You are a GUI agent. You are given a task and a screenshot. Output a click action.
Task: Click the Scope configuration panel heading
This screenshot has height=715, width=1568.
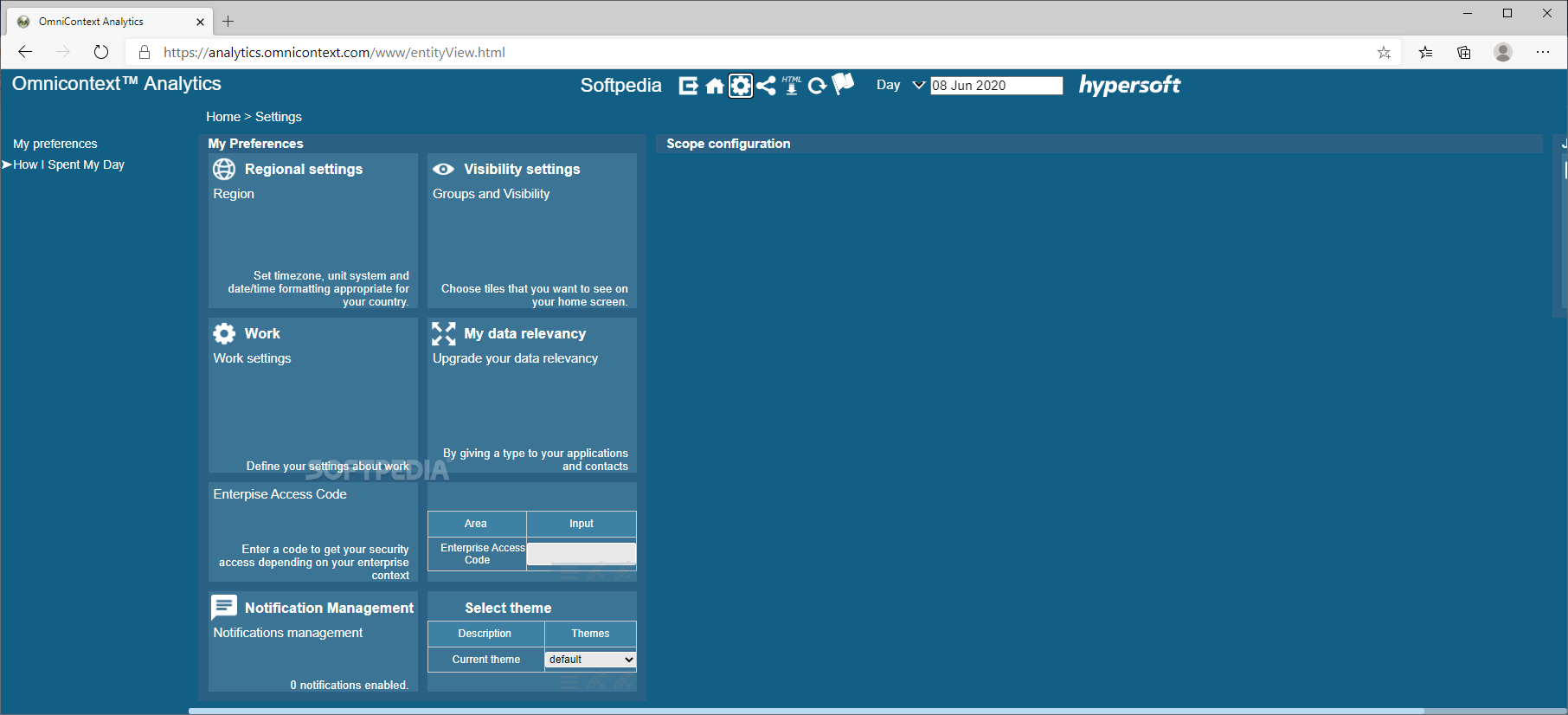tap(729, 144)
